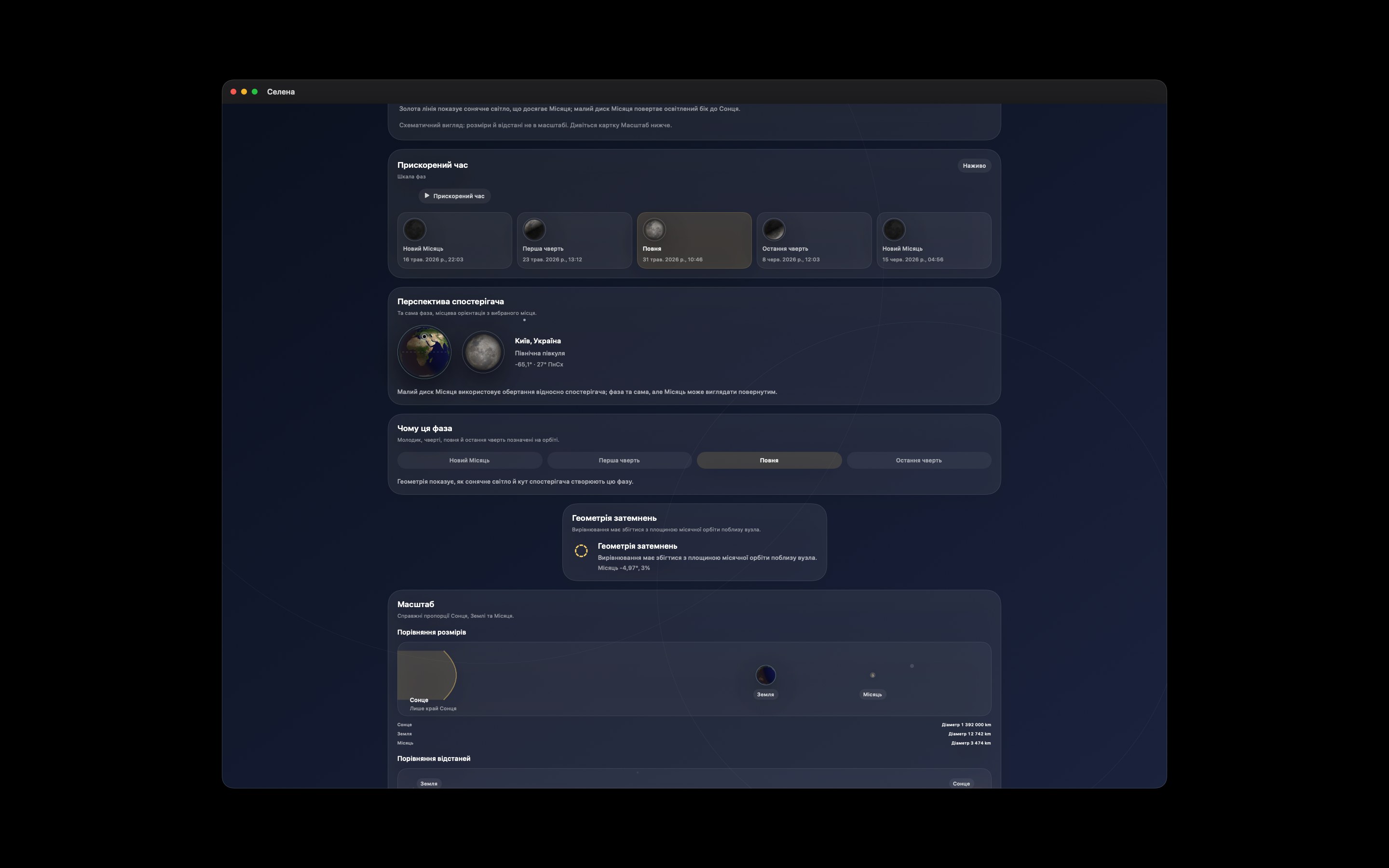Screen dimensions: 1389x868
Task: Minimize the Селена window
Action: 244,92
